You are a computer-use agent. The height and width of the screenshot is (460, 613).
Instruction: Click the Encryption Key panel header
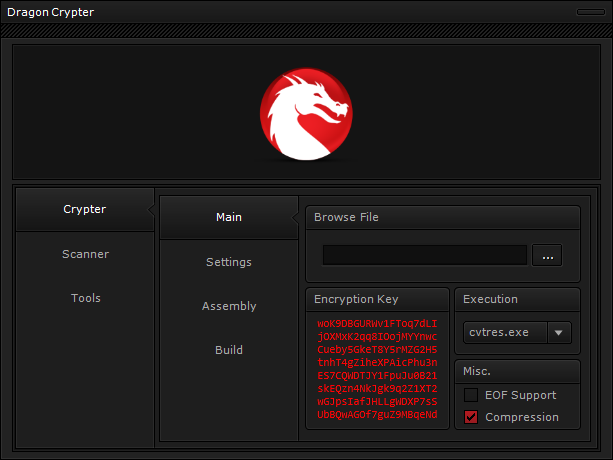tap(377, 299)
